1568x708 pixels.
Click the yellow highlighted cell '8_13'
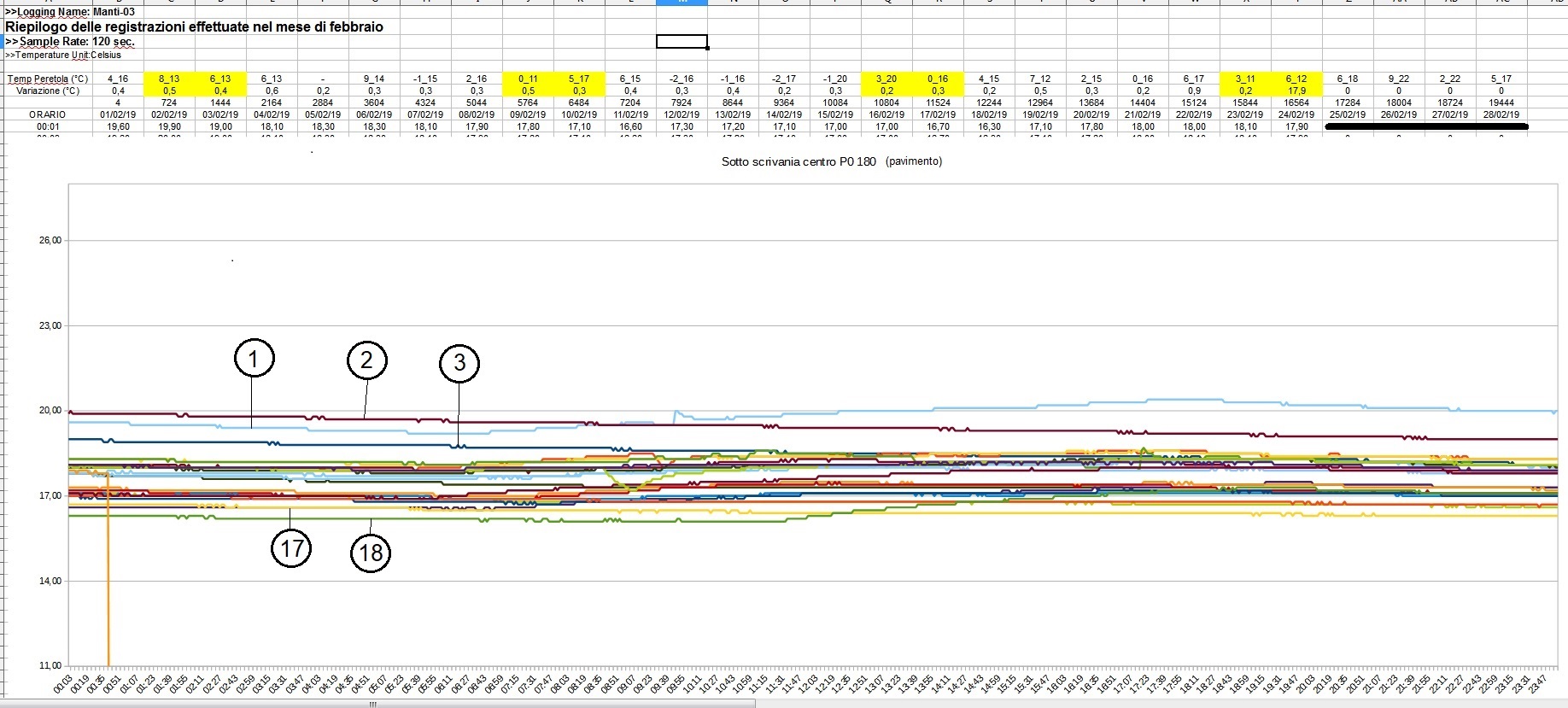click(169, 79)
